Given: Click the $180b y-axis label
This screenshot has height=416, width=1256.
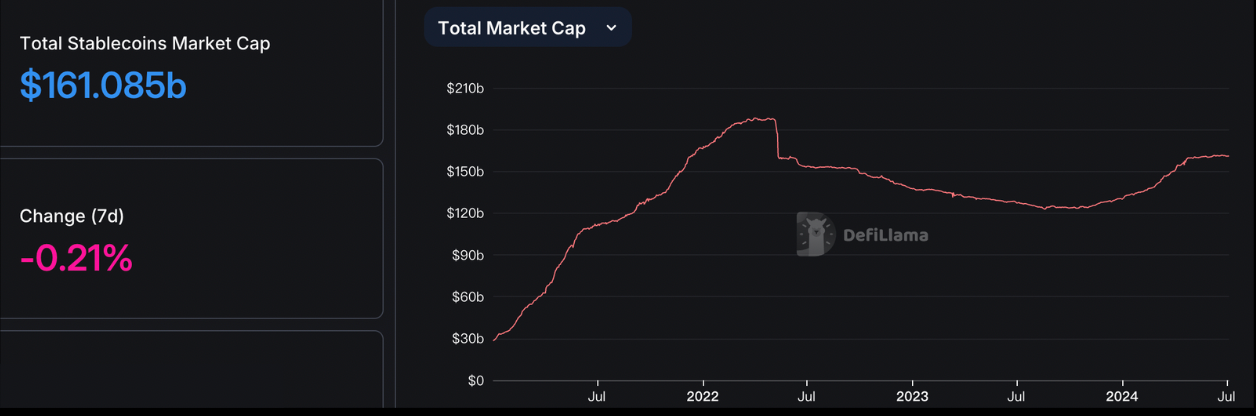Looking at the screenshot, I should 465,130.
